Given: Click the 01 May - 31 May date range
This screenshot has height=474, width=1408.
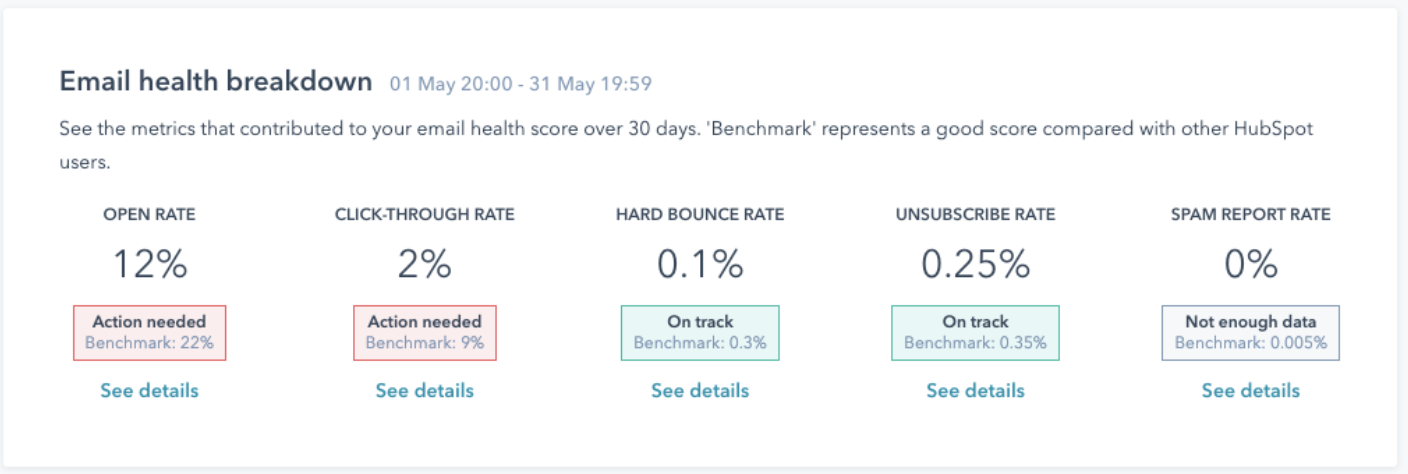Looking at the screenshot, I should coord(520,84).
